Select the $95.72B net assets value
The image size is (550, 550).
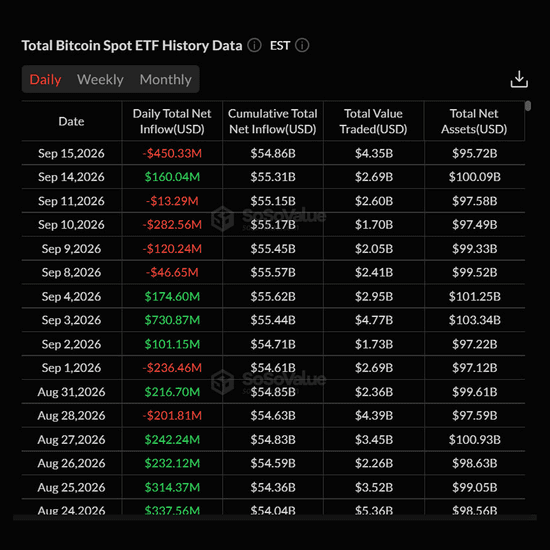(475, 153)
